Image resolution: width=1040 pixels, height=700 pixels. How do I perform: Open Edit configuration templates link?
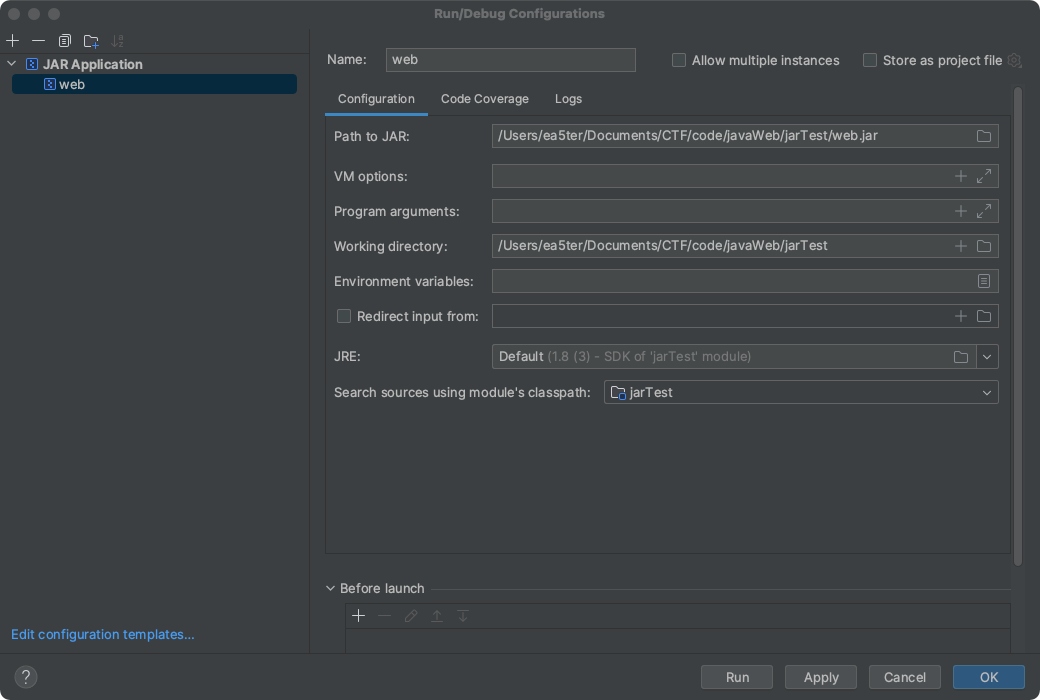[102, 634]
